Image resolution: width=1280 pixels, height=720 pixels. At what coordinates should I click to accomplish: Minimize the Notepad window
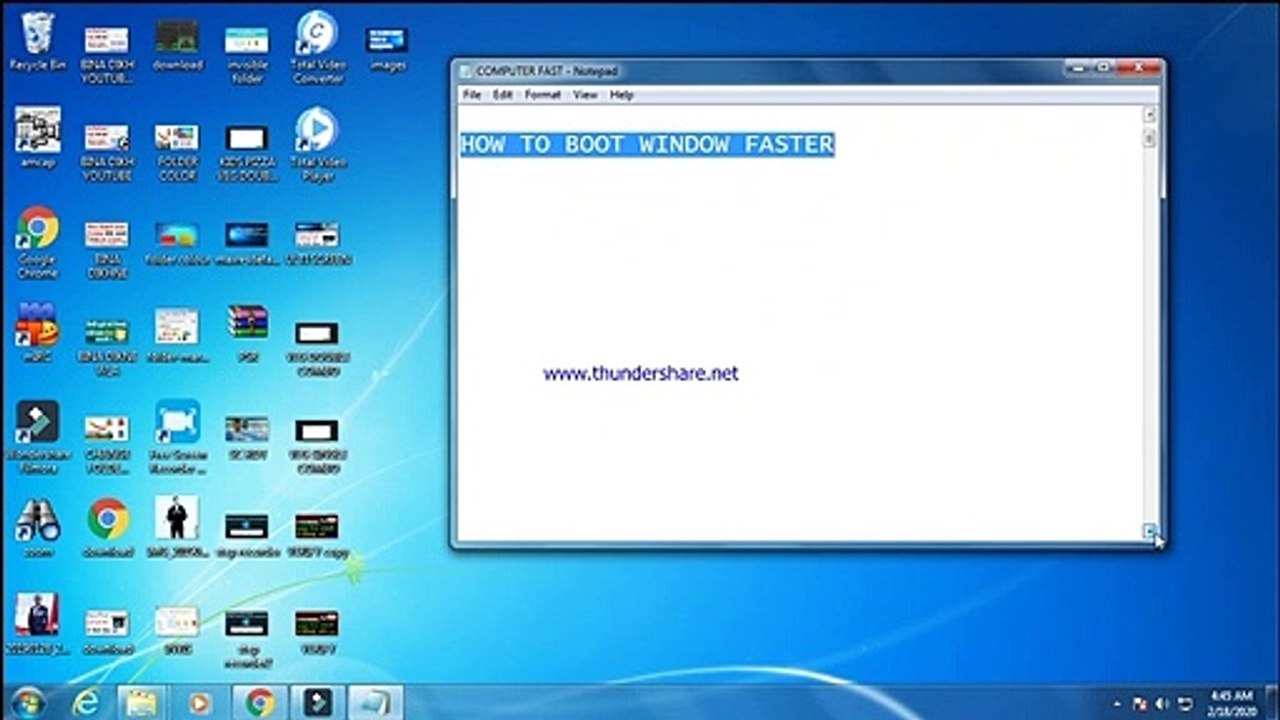(1078, 67)
